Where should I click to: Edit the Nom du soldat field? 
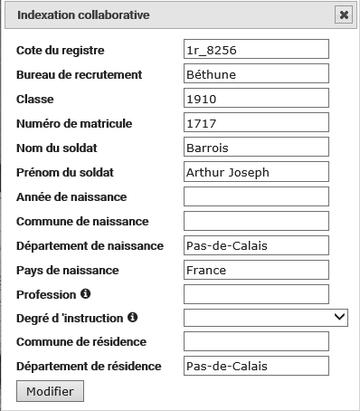(x=256, y=147)
